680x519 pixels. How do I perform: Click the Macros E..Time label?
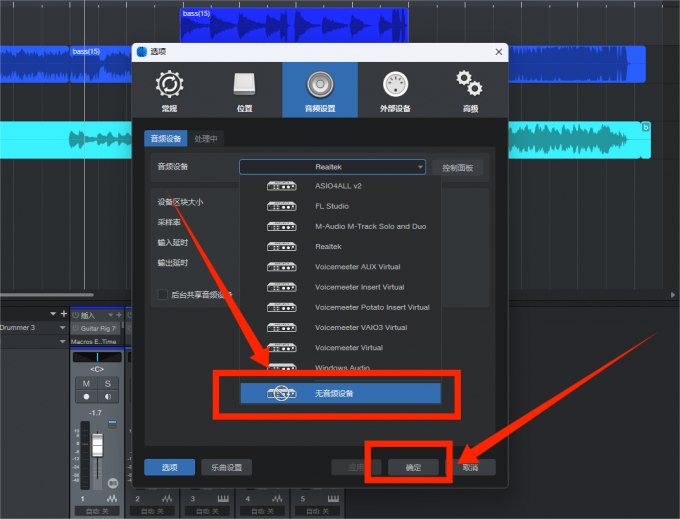[x=93, y=342]
